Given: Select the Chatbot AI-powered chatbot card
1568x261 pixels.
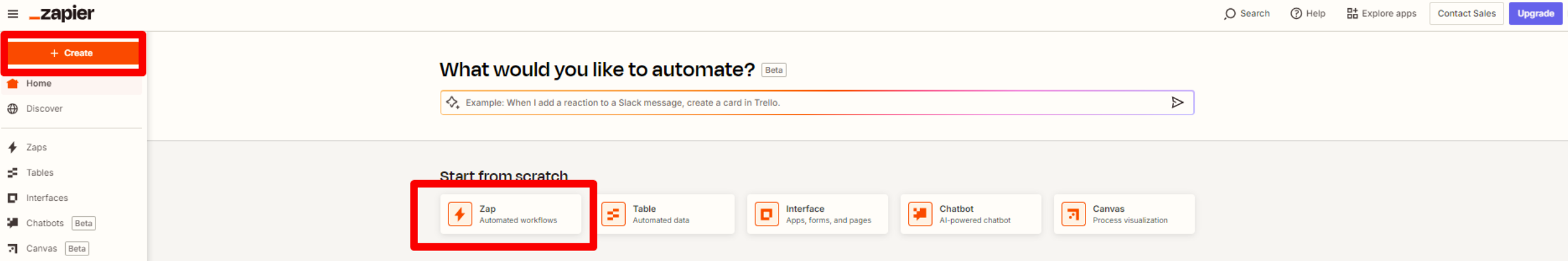Looking at the screenshot, I should pos(971,214).
